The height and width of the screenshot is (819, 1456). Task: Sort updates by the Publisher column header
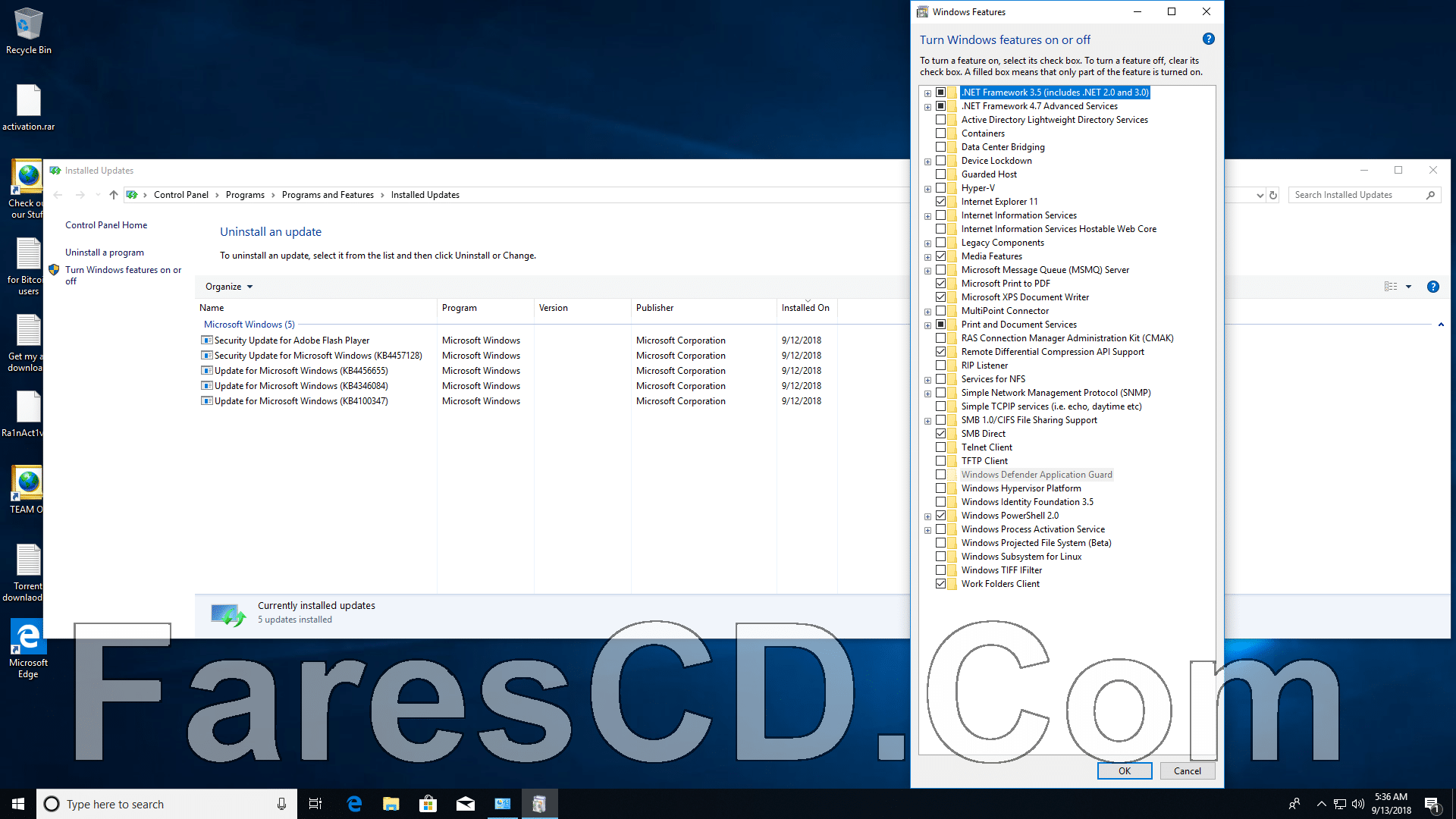coord(704,308)
